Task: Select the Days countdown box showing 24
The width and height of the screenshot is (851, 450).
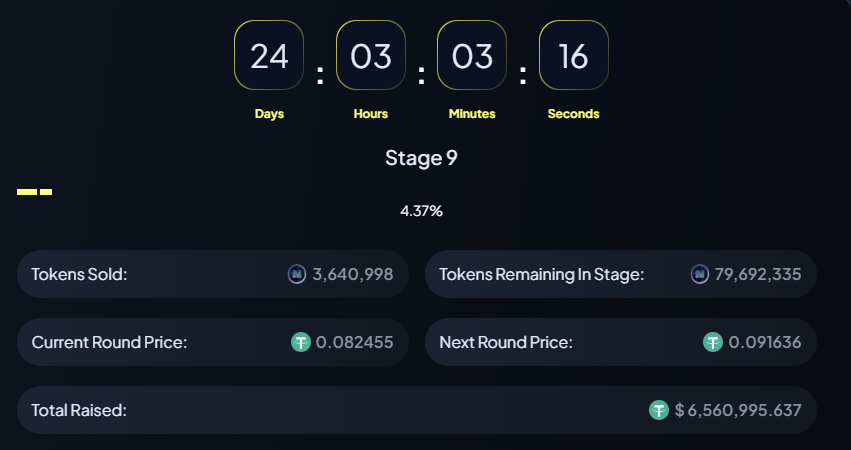Action: (x=269, y=55)
